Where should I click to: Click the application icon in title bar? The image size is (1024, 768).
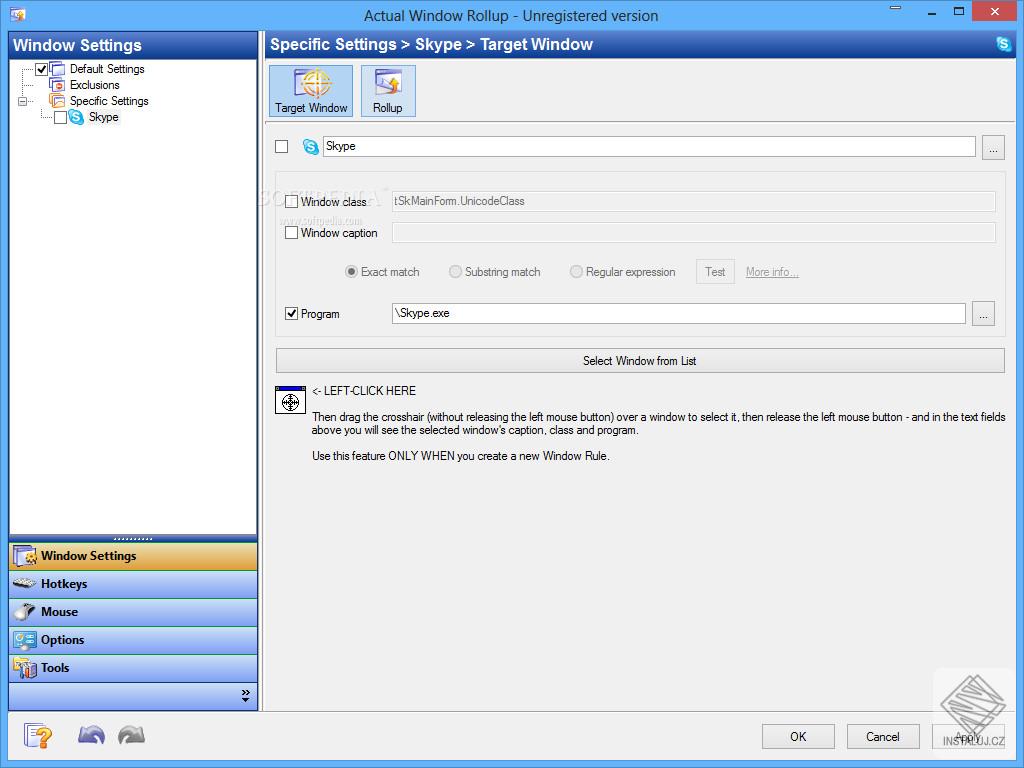18,14
